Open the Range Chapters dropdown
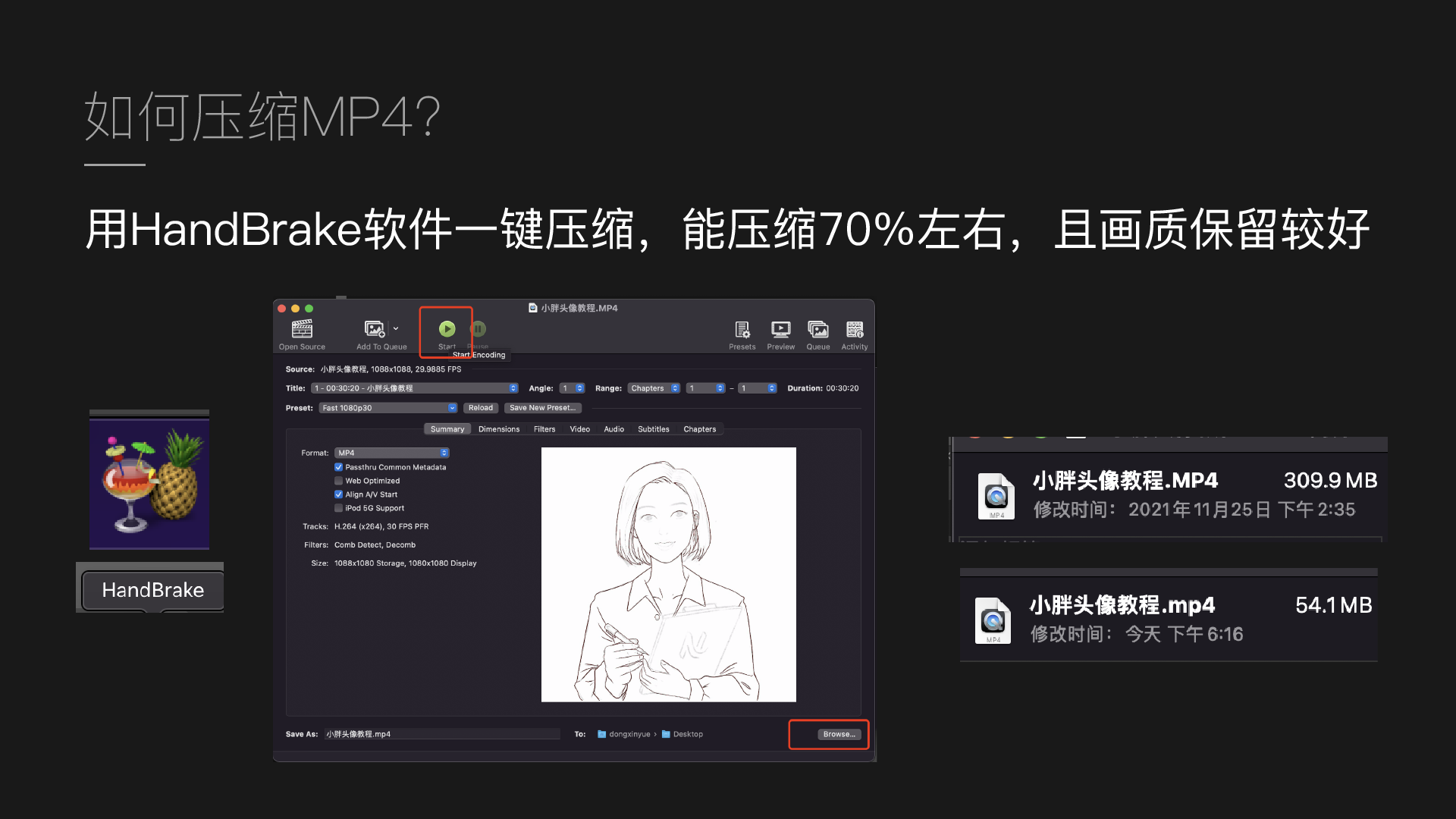Image resolution: width=1456 pixels, height=819 pixels. (x=654, y=388)
